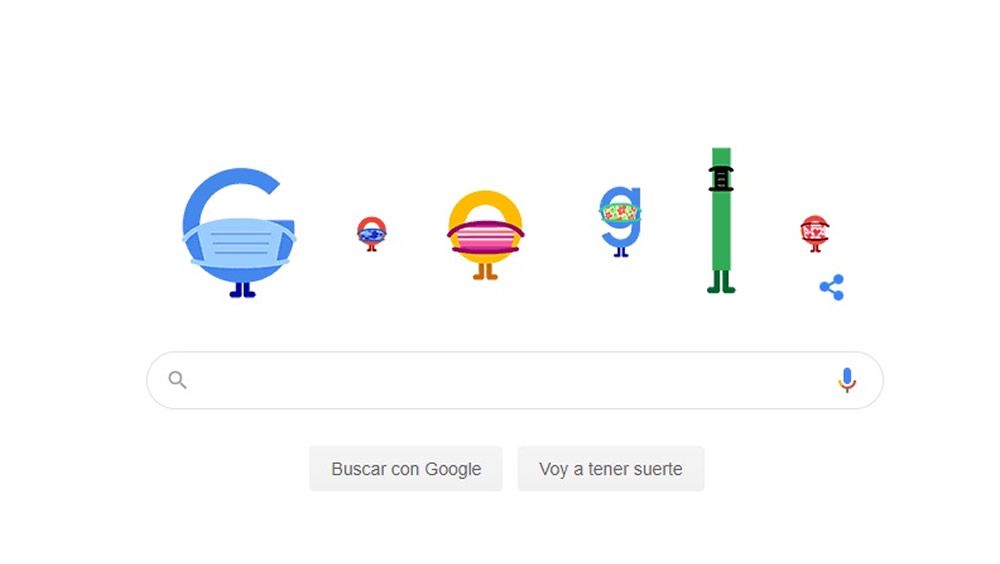Click the light blue surgical mask on G
Viewport: 1000px width, 564px height.
point(239,243)
